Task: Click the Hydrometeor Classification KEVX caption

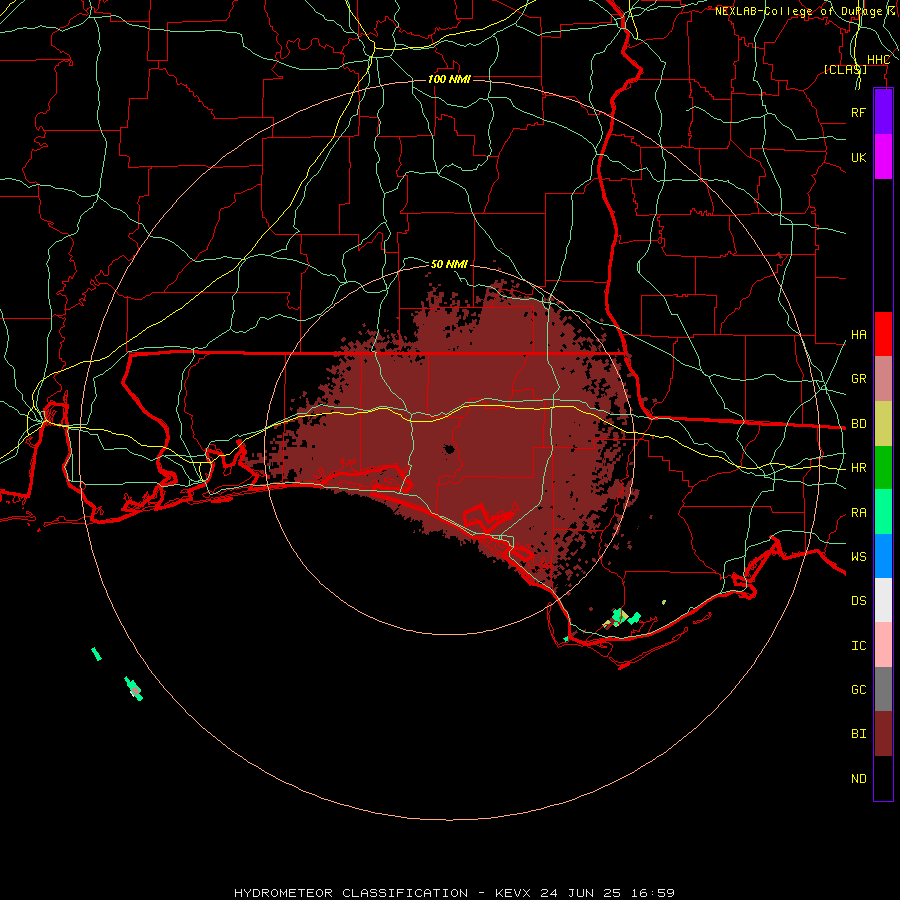Action: tap(454, 893)
